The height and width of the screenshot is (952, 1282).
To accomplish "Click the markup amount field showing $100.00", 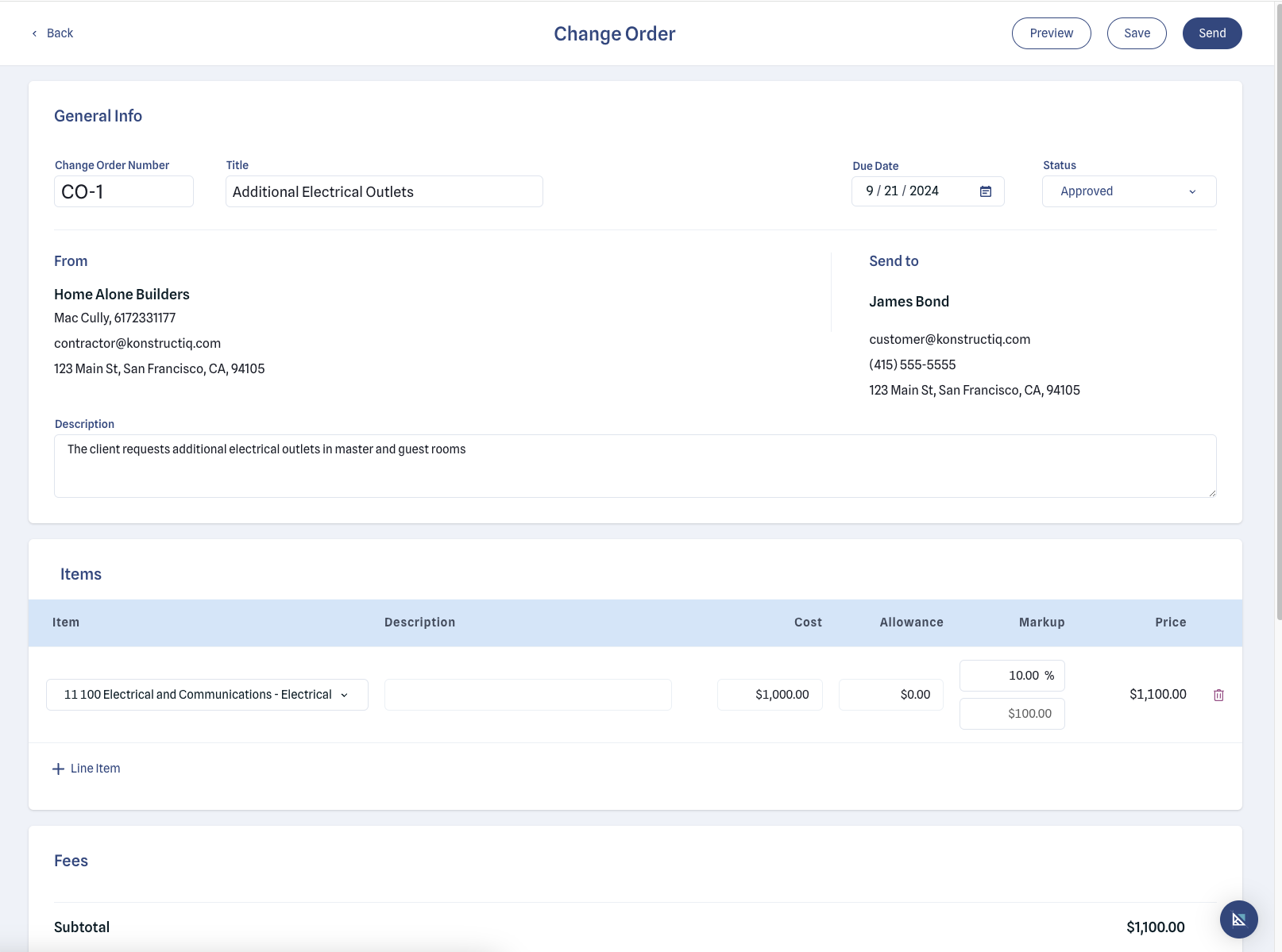I will click(1012, 713).
